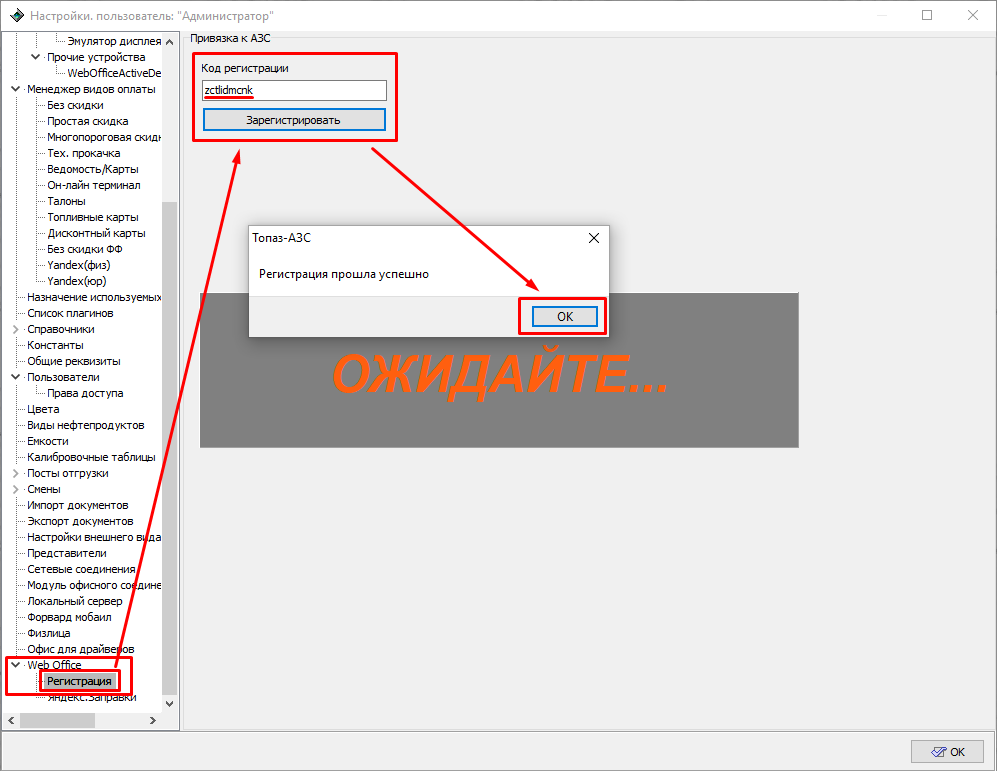Image resolution: width=997 pixels, height=771 pixels.
Task: Expand the Смены tree node
Action: click(16, 489)
